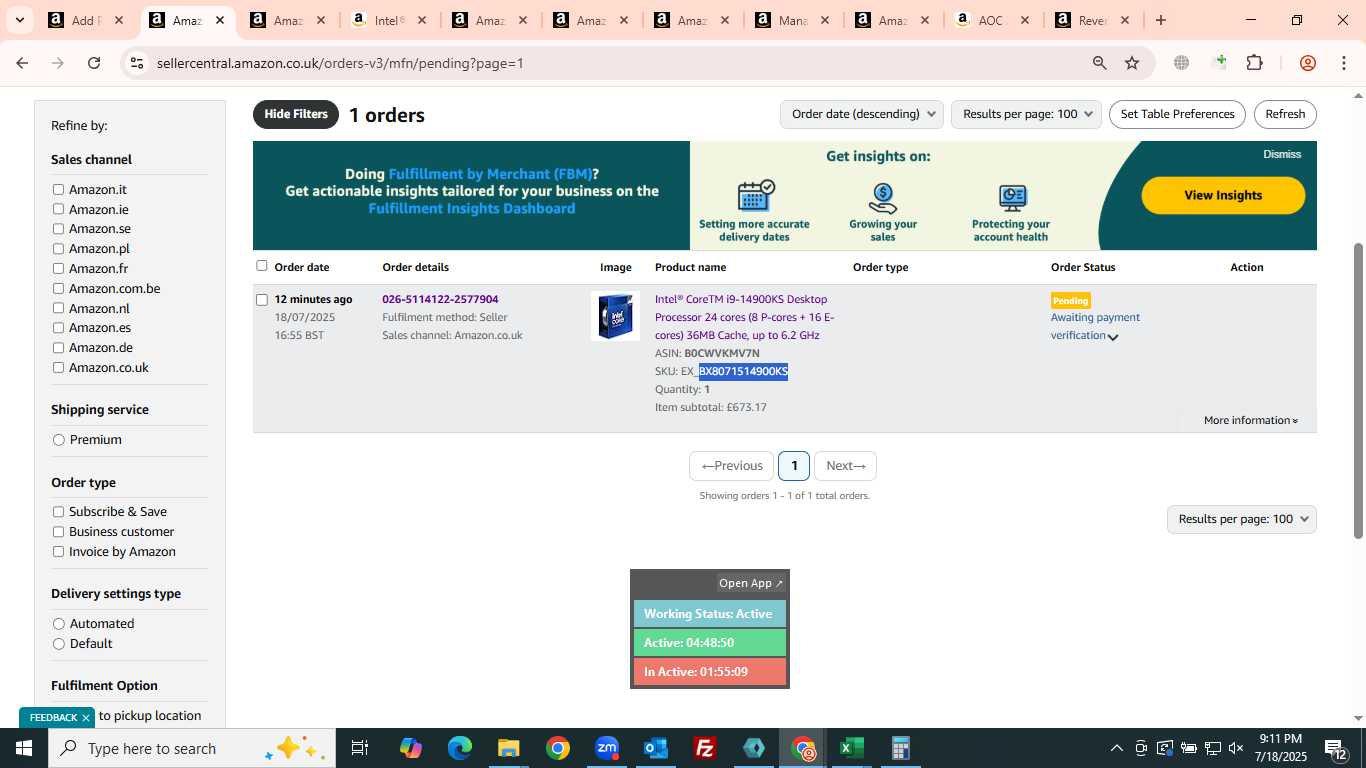This screenshot has height=768, width=1366.
Task: Click Open App in tracker widget
Action: [751, 583]
